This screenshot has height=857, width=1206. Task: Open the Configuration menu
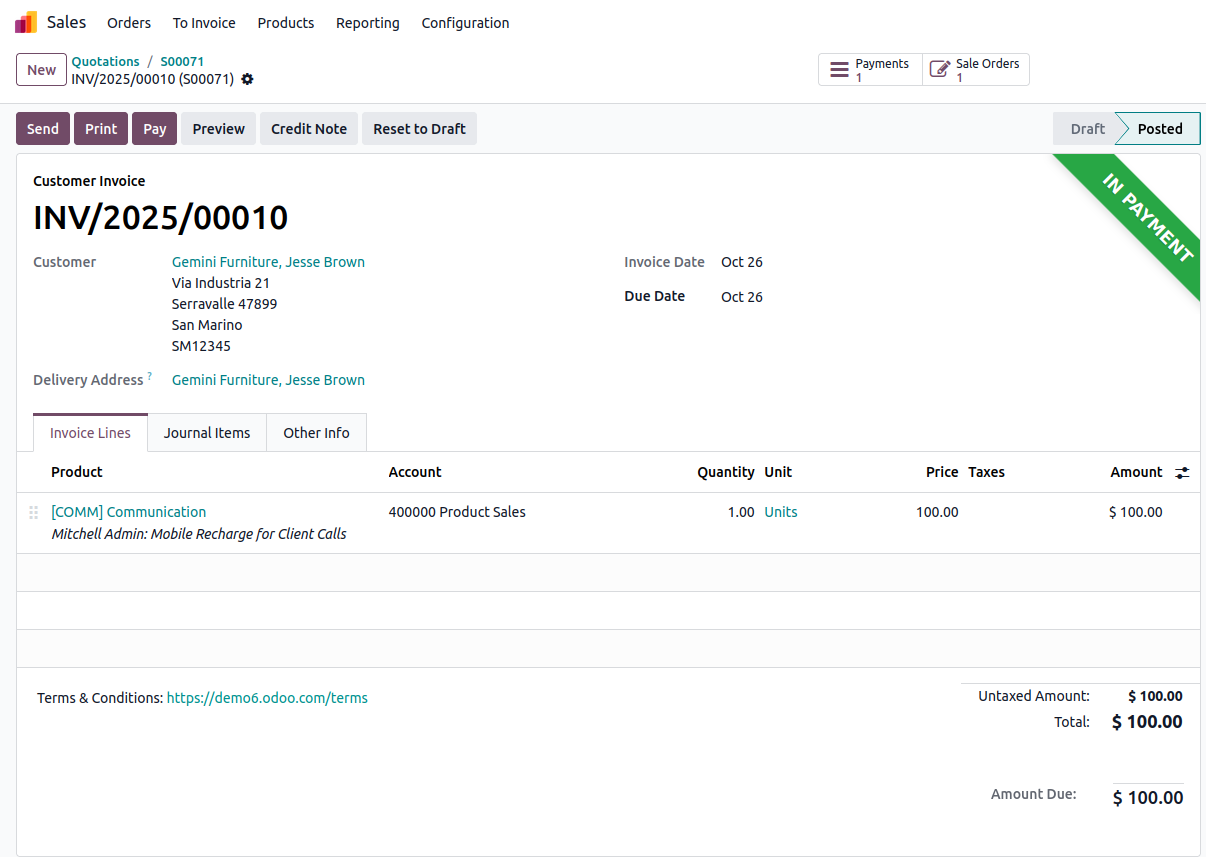pos(465,23)
